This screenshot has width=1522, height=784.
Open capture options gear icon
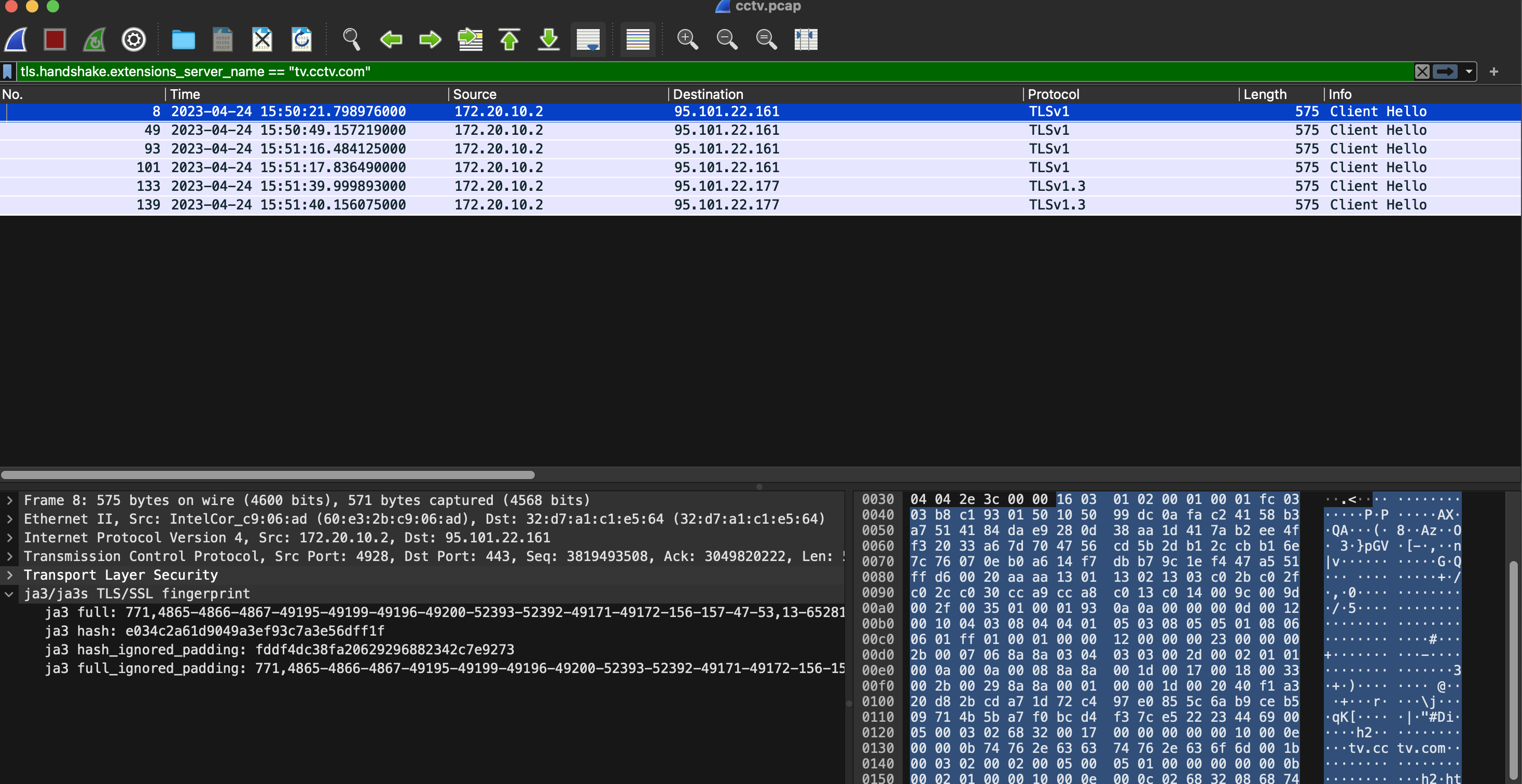coord(133,39)
